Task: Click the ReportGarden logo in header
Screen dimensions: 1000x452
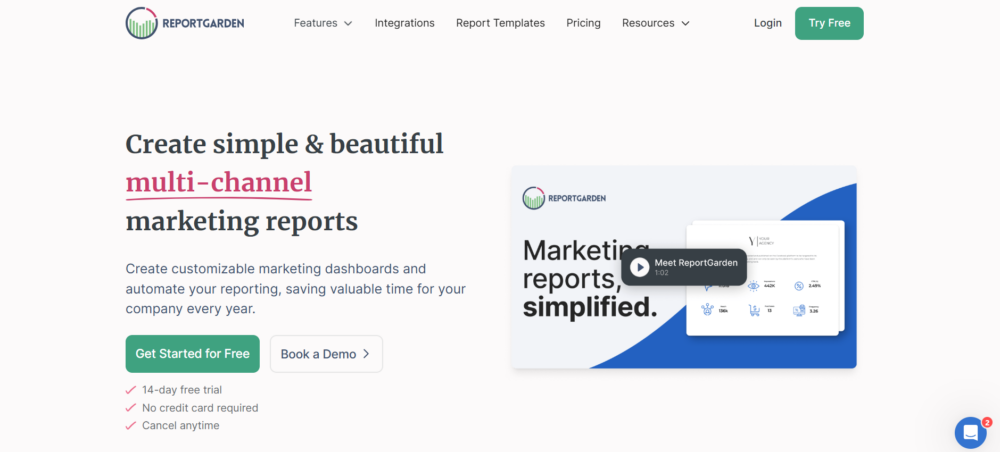Action: pos(185,24)
